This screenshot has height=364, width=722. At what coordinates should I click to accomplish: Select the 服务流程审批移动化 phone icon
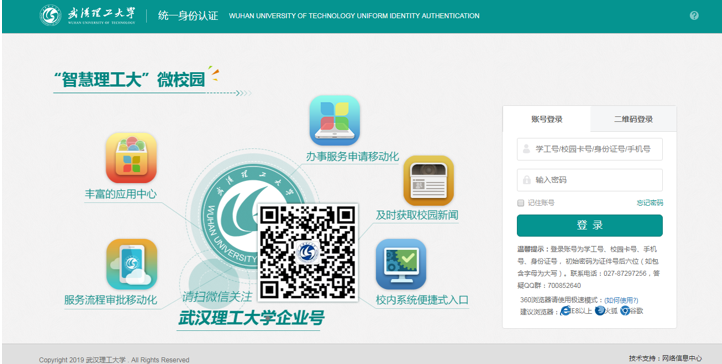pos(132,264)
